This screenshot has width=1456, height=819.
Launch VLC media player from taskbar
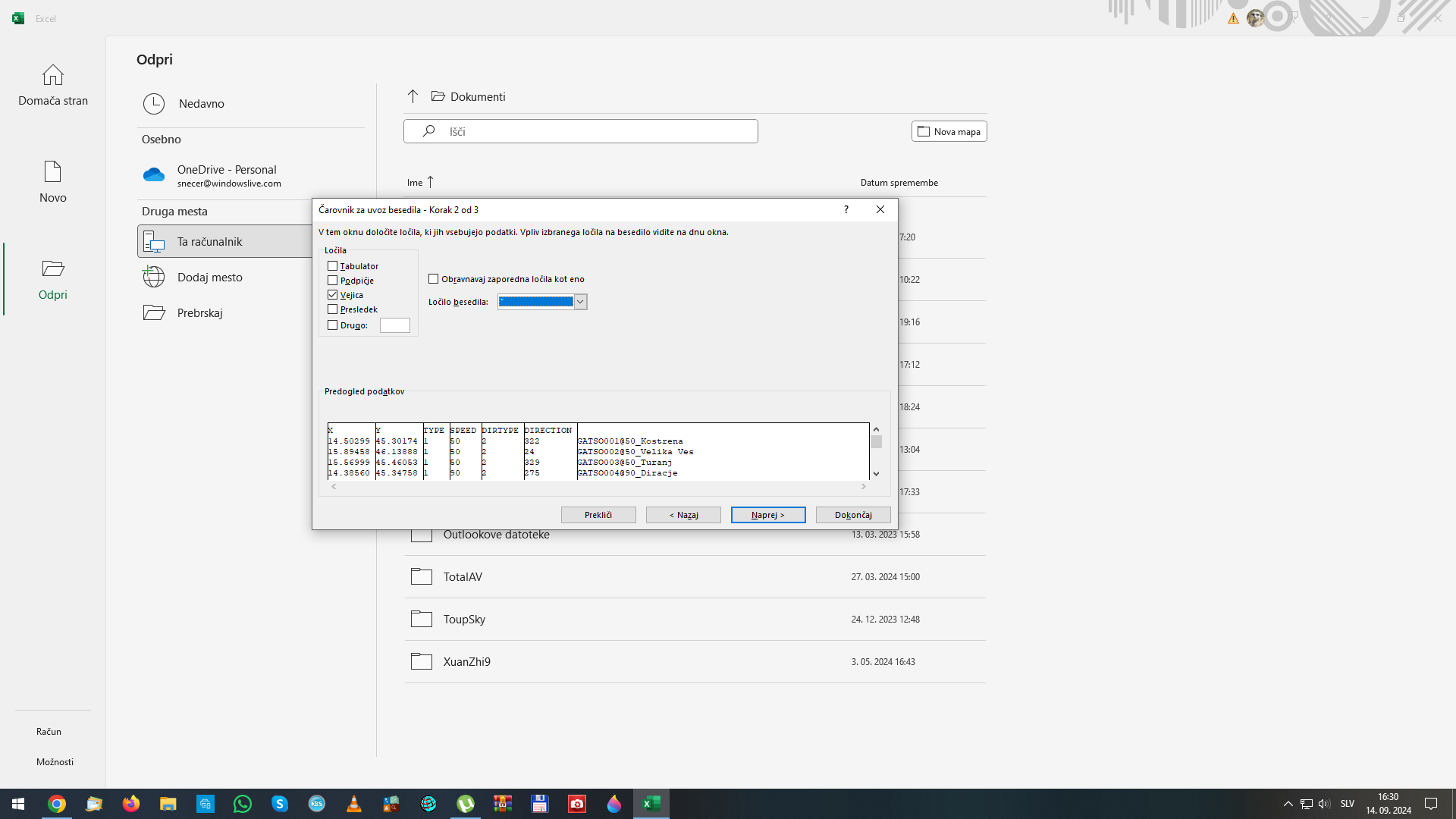tap(354, 804)
